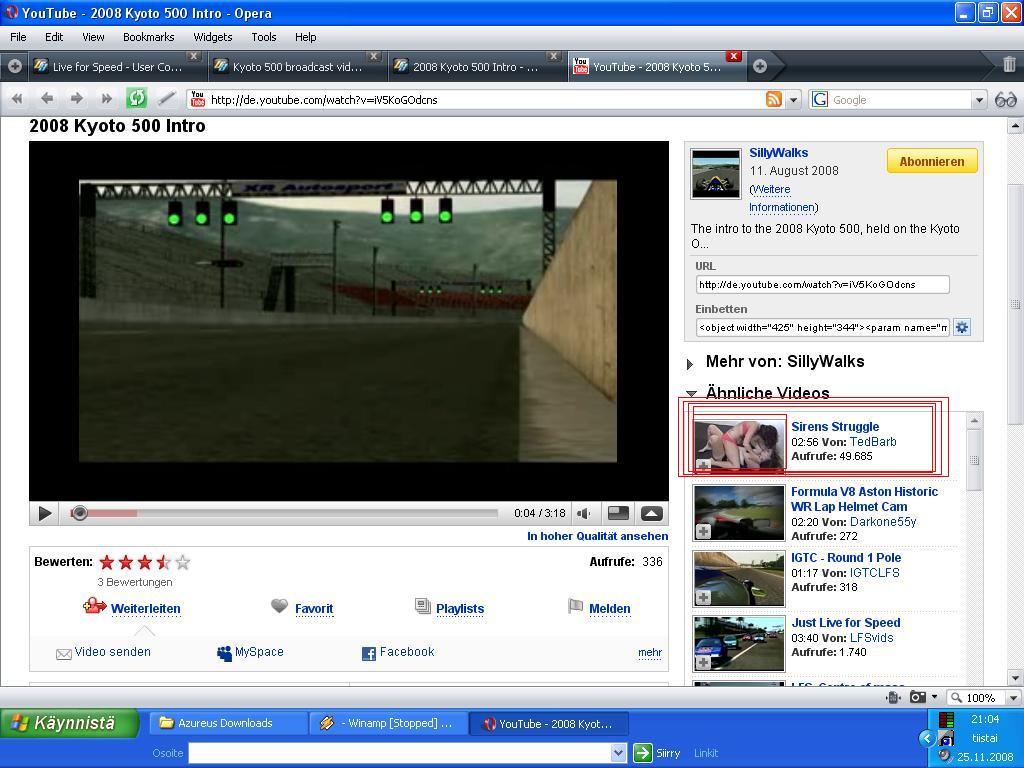
Task: Switch to Live for Speed - User Co... tab
Action: pos(116,67)
